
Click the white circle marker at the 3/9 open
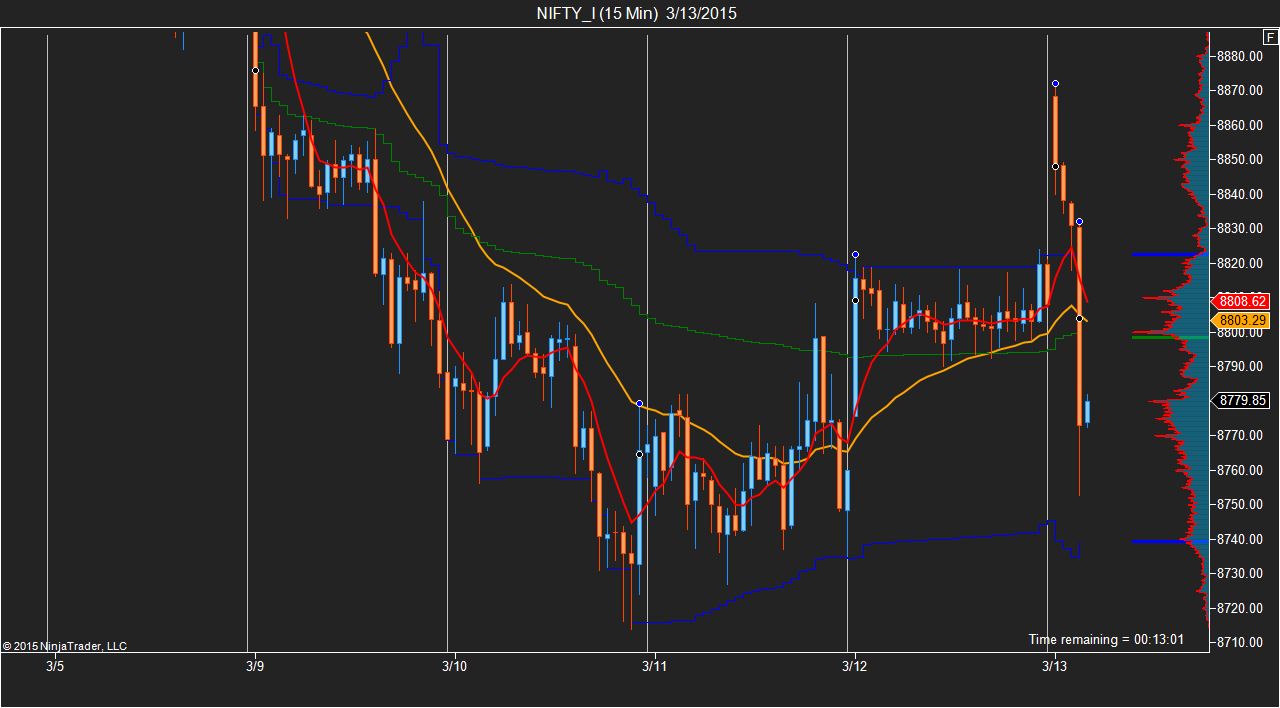point(255,70)
